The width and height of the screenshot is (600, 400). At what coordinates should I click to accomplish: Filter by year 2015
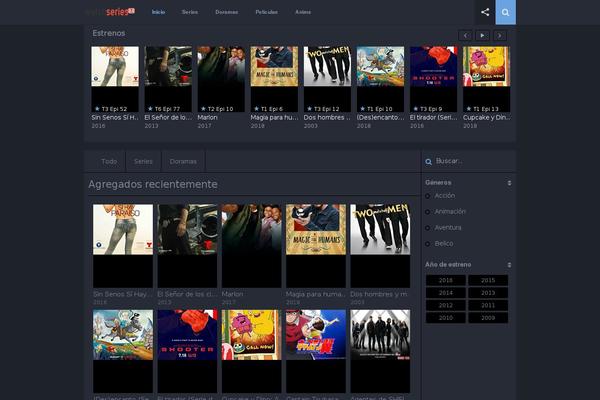coord(488,280)
